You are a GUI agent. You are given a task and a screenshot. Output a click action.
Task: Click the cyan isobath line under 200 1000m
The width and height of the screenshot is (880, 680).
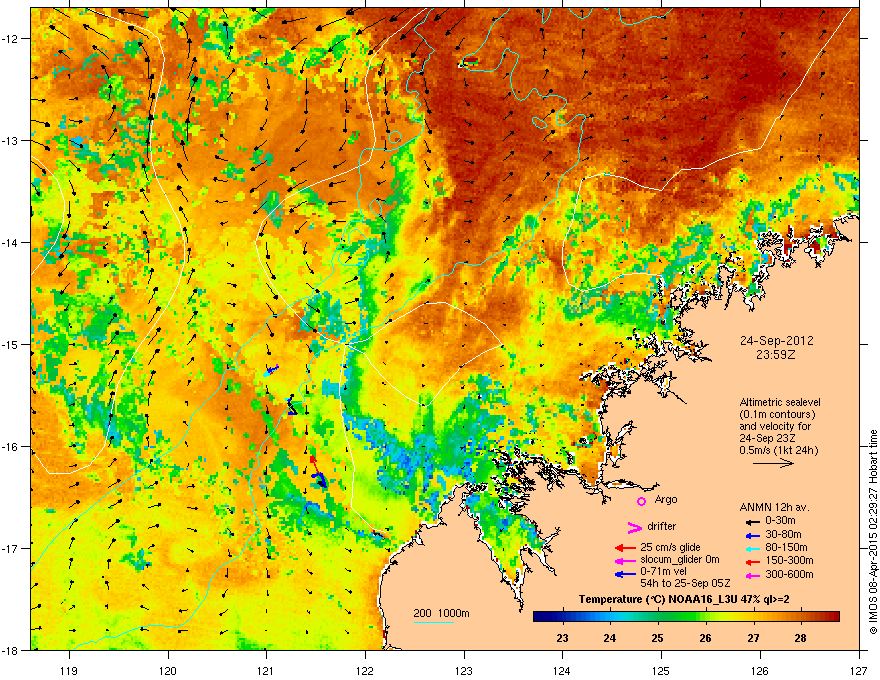tap(434, 622)
